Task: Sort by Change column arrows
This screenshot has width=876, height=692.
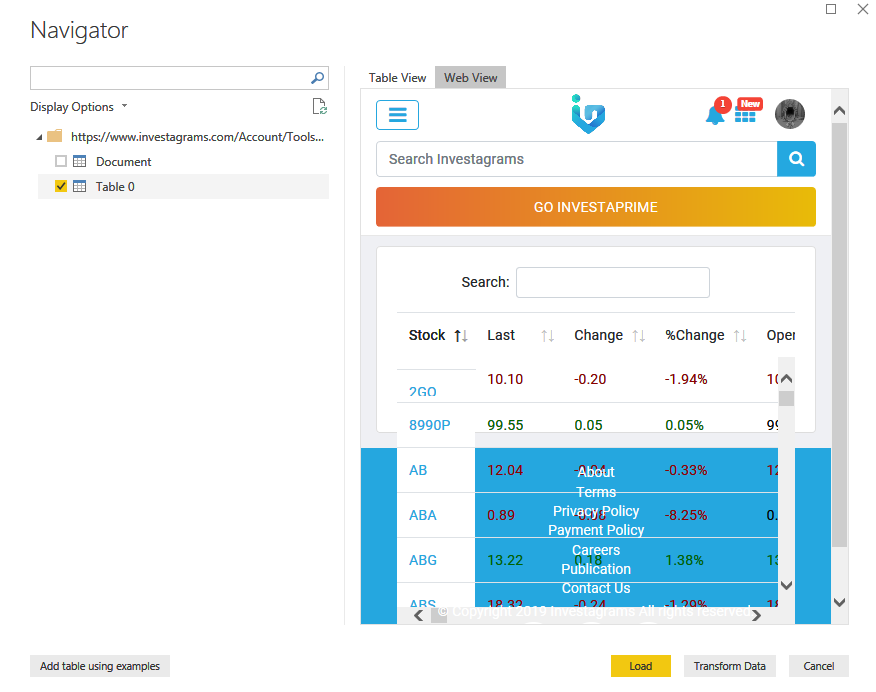Action: (x=639, y=336)
